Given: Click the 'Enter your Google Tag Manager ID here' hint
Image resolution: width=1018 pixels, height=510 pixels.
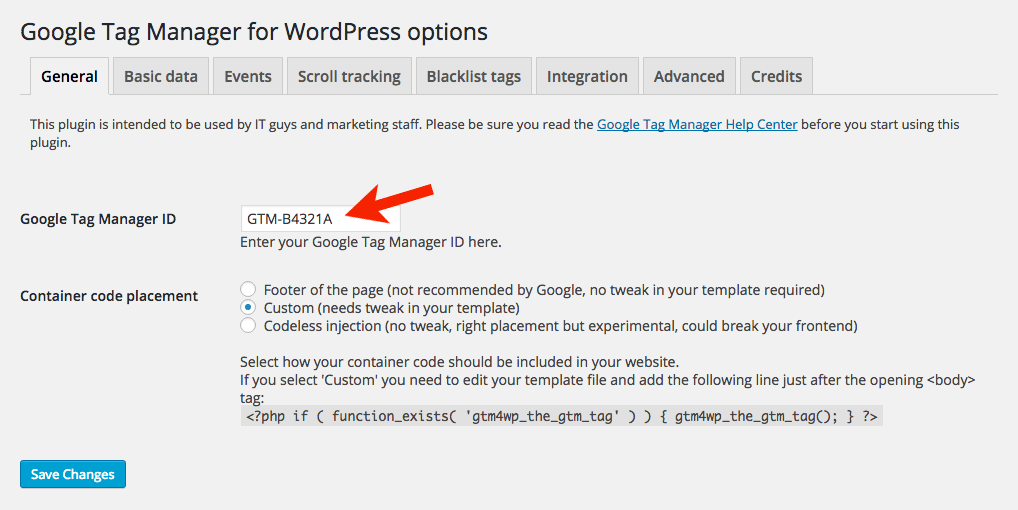Looking at the screenshot, I should coord(371,242).
